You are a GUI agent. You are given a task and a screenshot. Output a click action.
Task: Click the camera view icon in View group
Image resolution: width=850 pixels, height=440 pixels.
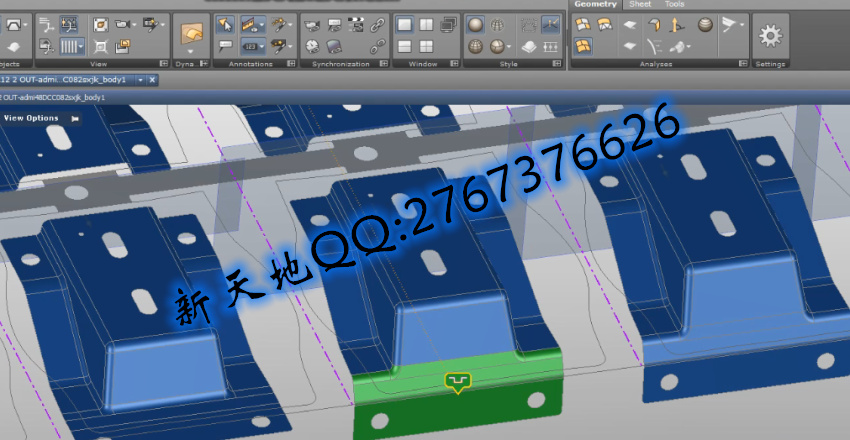[126, 25]
